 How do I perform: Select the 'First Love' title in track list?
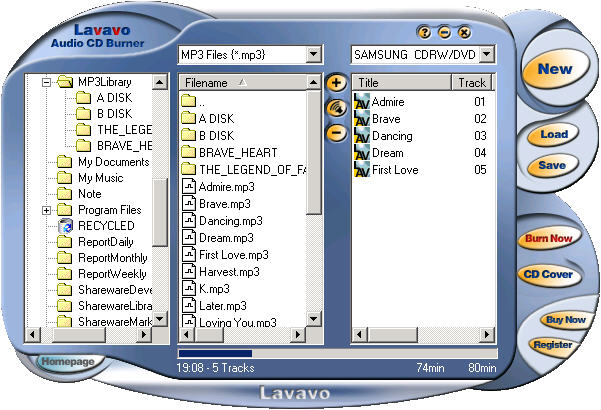pos(395,170)
